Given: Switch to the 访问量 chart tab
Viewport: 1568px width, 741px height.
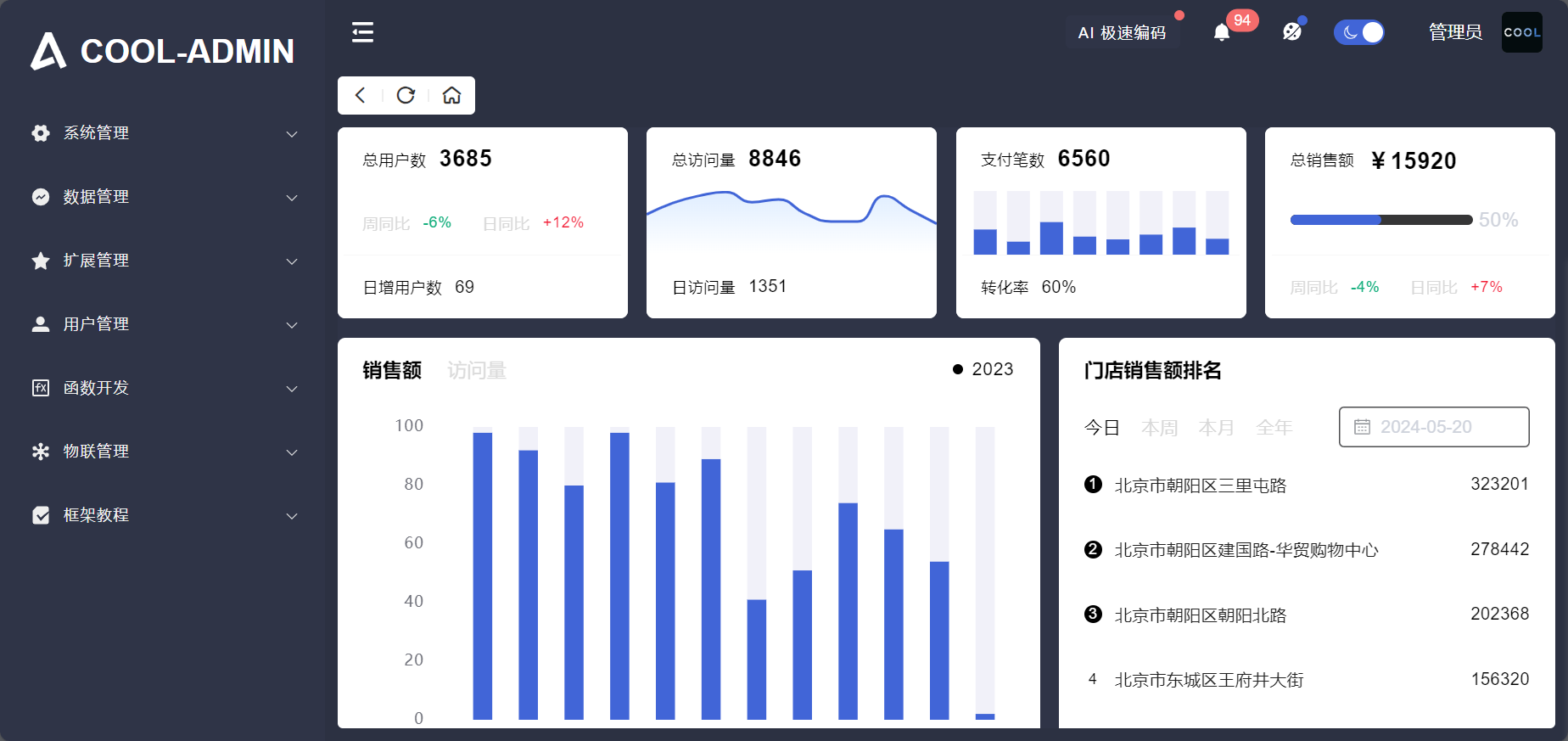Looking at the screenshot, I should (x=477, y=370).
